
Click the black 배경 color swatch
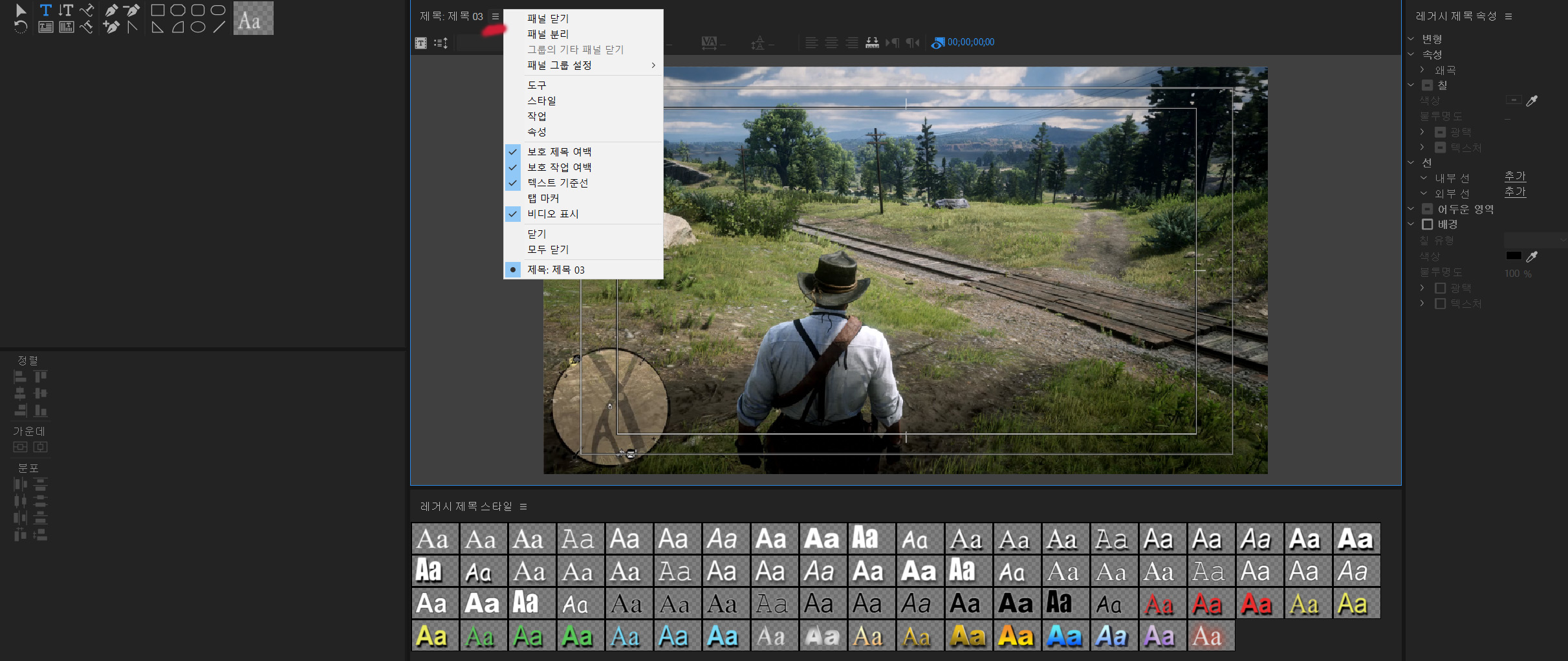point(1514,256)
